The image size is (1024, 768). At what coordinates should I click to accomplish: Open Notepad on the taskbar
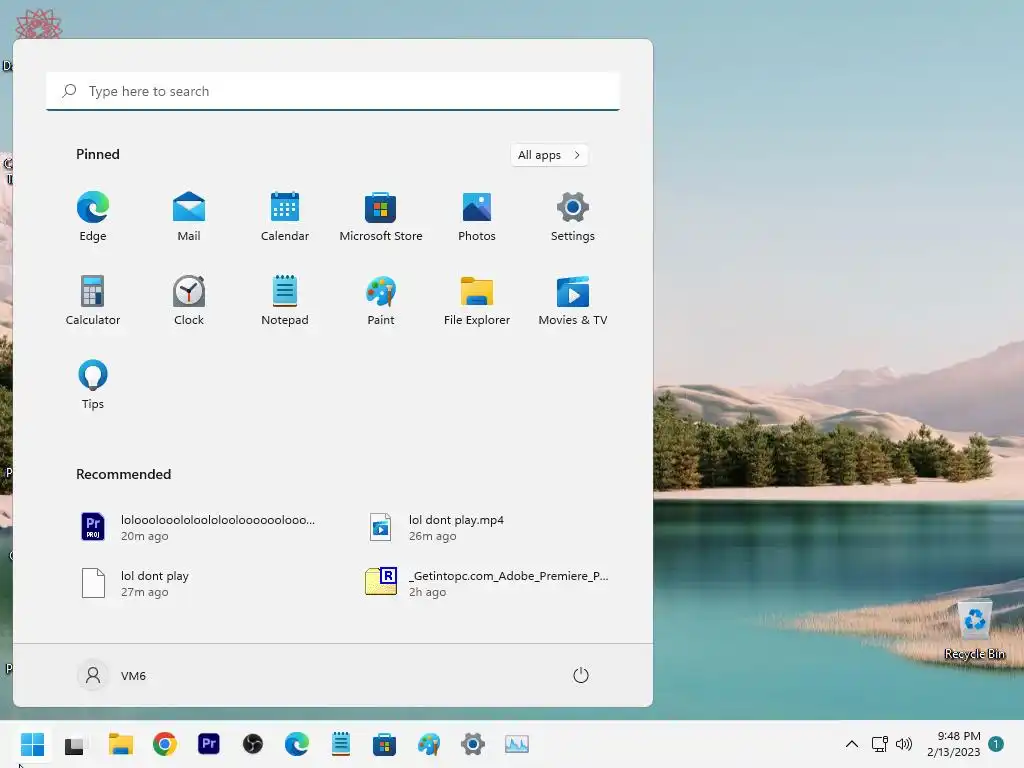click(341, 744)
